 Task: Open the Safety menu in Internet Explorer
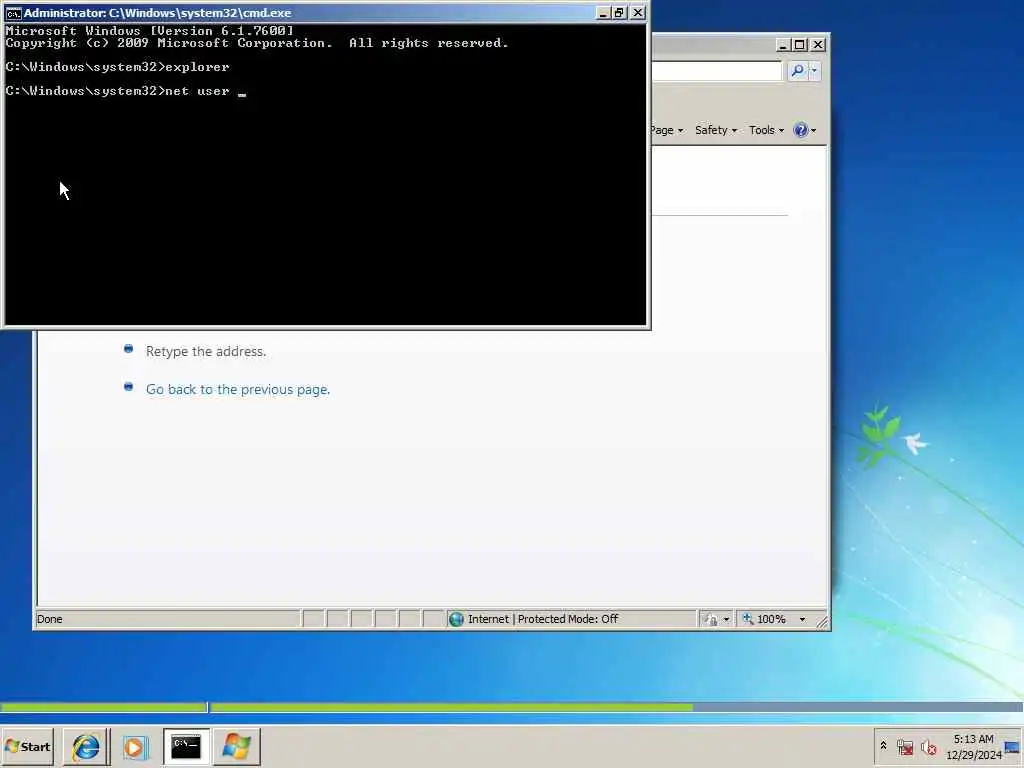pos(716,130)
